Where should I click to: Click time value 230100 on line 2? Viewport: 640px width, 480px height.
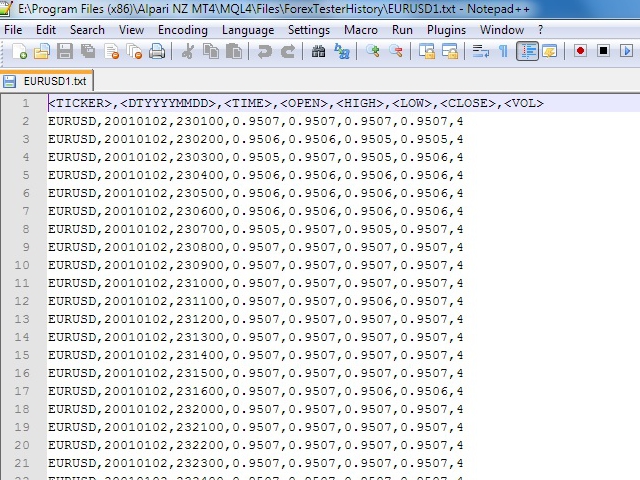(200, 121)
